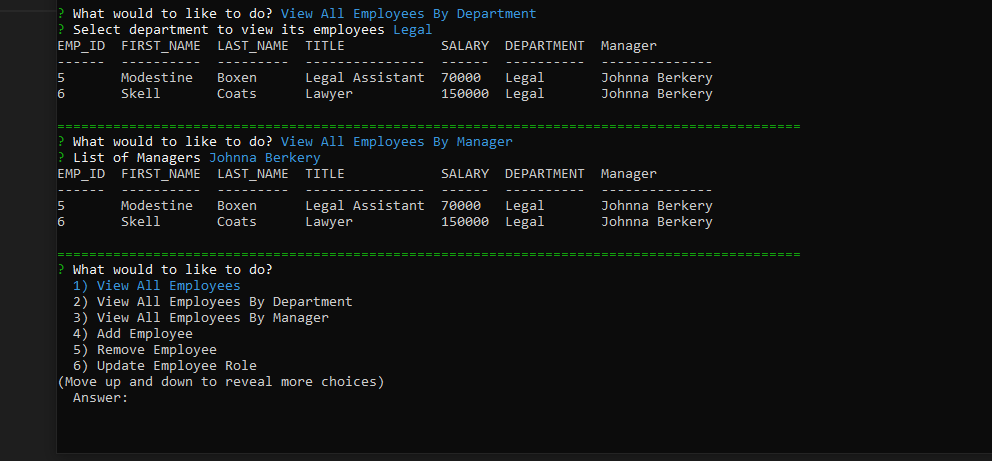992x461 pixels.
Task: Click the last 'What would to like to do?' prompt
Action: point(173,269)
